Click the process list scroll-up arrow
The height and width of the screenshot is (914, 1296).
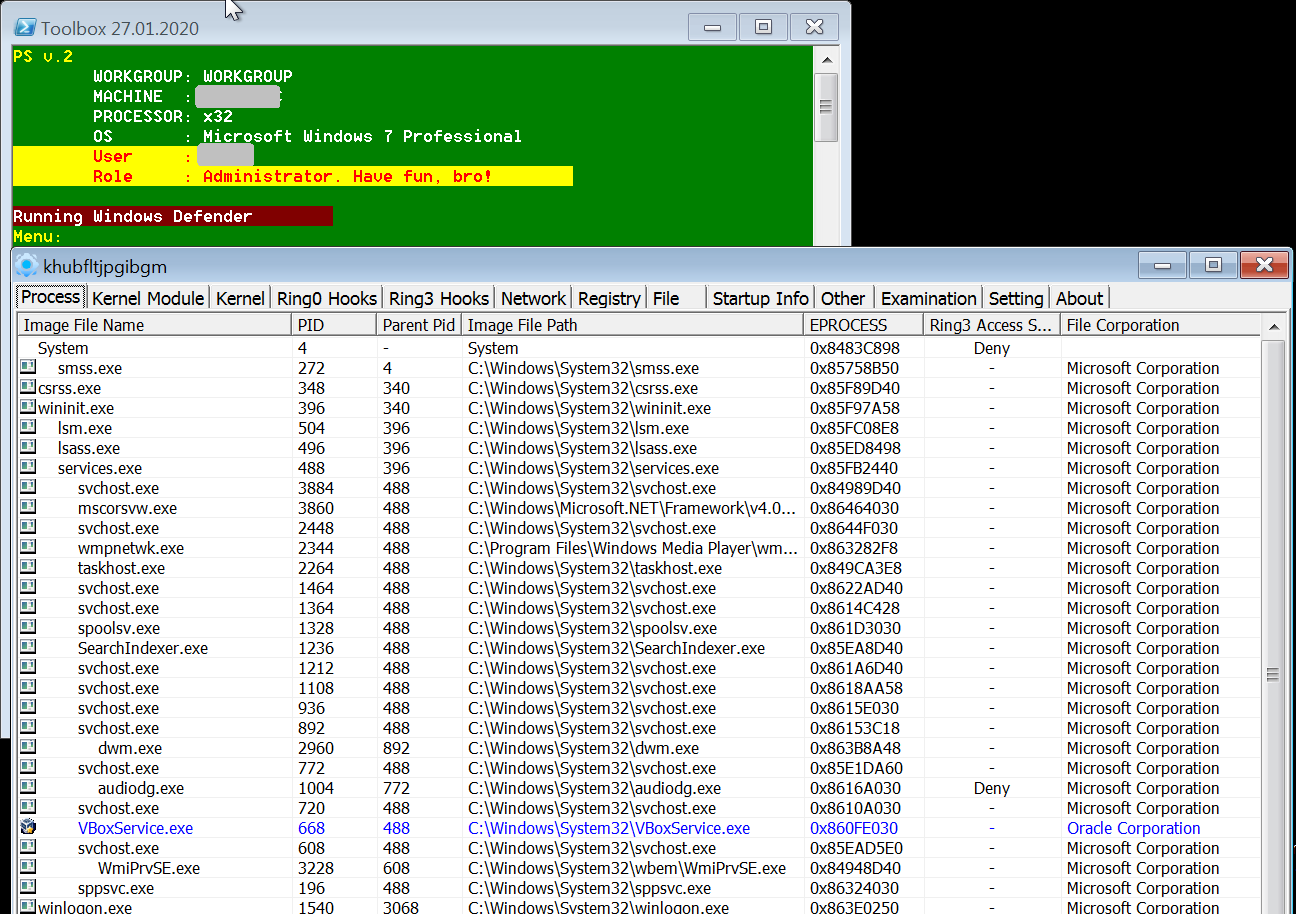pos(1273,326)
